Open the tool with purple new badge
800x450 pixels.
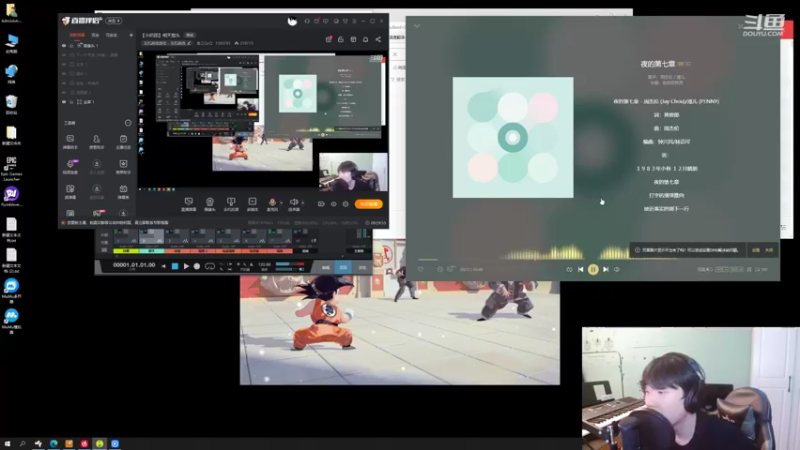[70, 166]
